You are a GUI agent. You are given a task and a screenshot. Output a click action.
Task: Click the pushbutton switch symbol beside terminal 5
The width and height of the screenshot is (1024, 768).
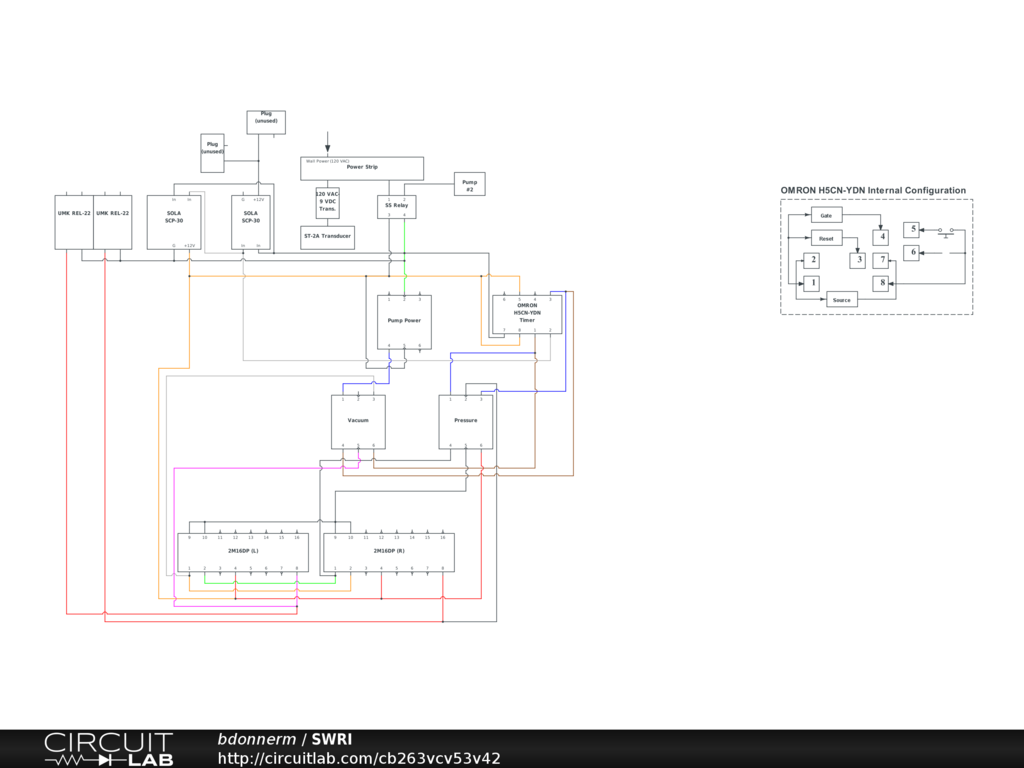click(946, 231)
